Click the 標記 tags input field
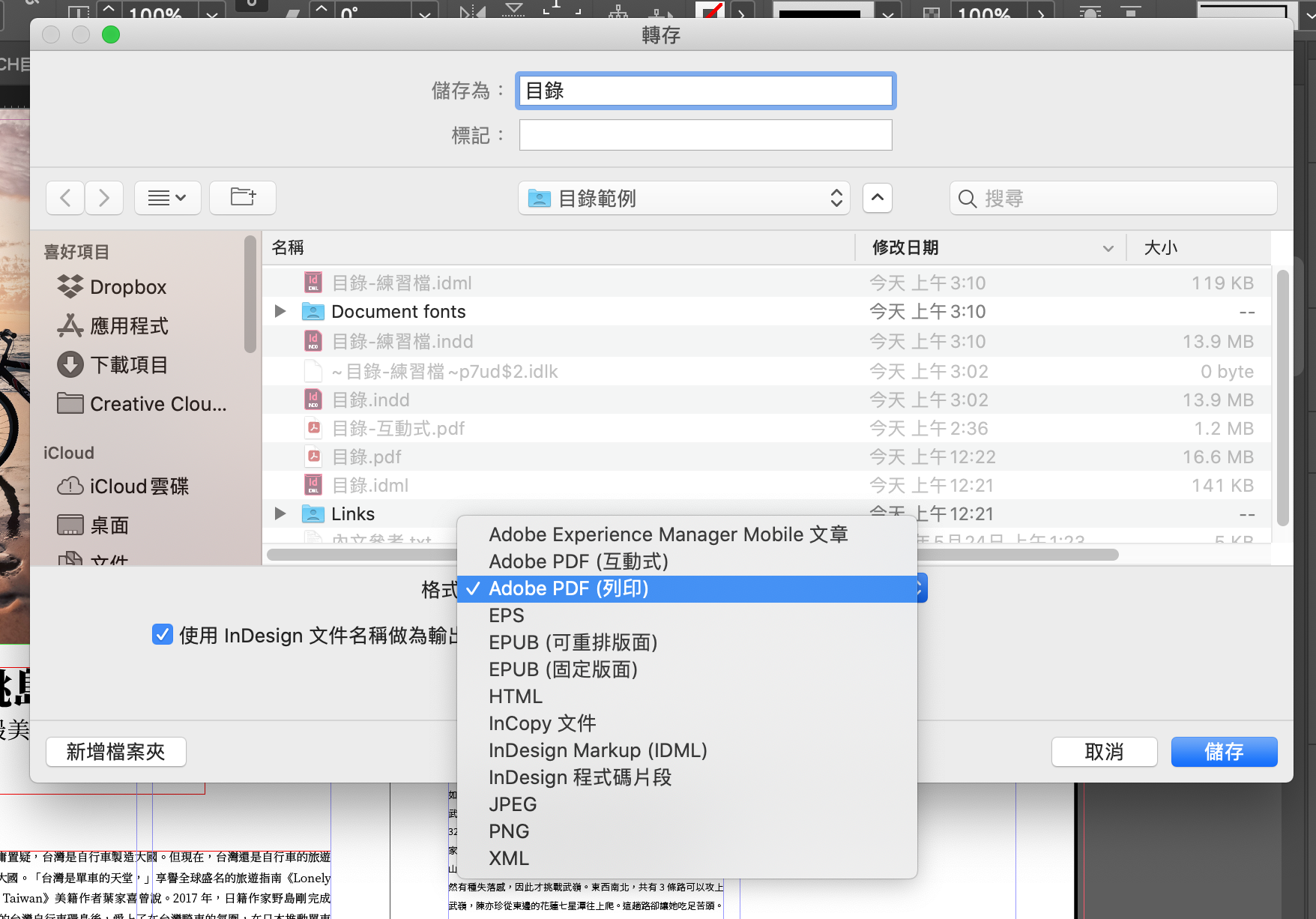This screenshot has width=1316, height=919. [x=705, y=136]
